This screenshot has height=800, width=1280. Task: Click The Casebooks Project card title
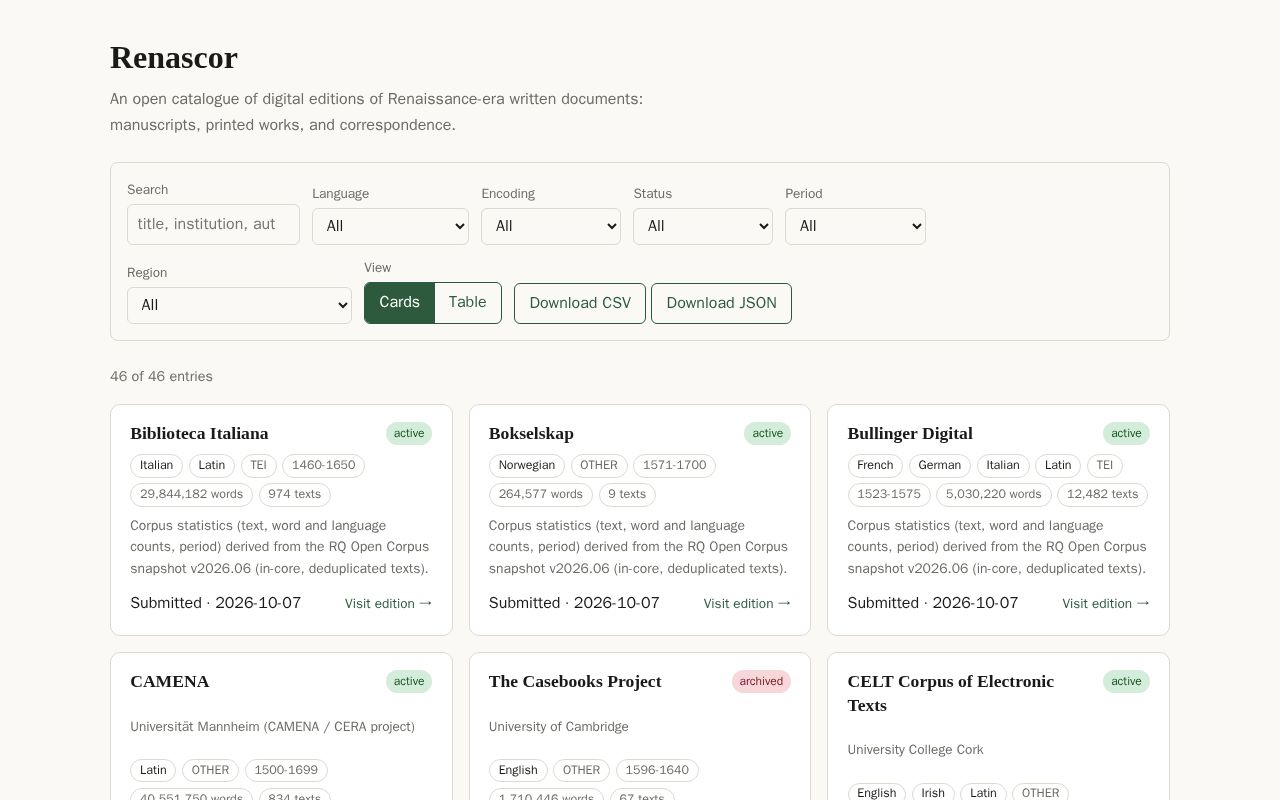pos(575,681)
